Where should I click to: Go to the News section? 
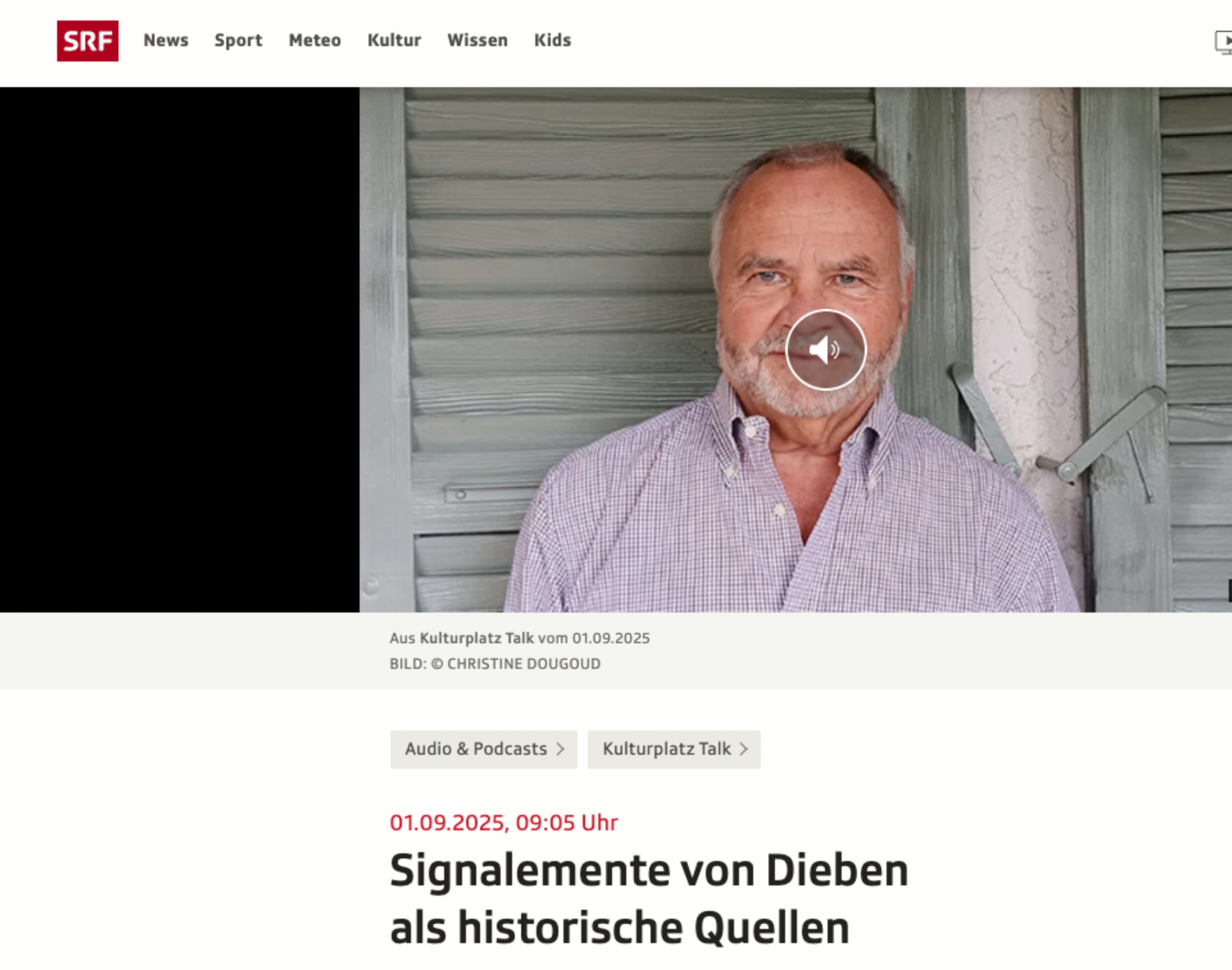pos(166,40)
